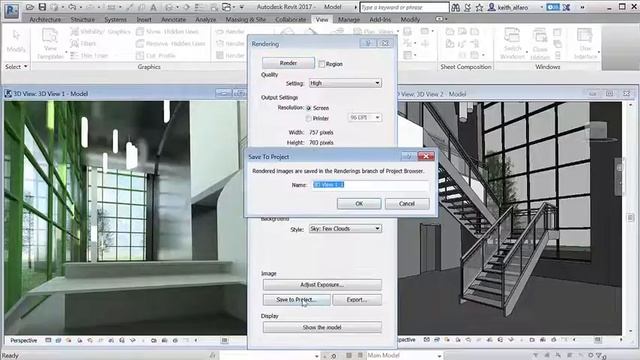This screenshot has height=360, width=640.
Task: Click the Name field in Save To Project
Action: pyautogui.click(x=371, y=185)
